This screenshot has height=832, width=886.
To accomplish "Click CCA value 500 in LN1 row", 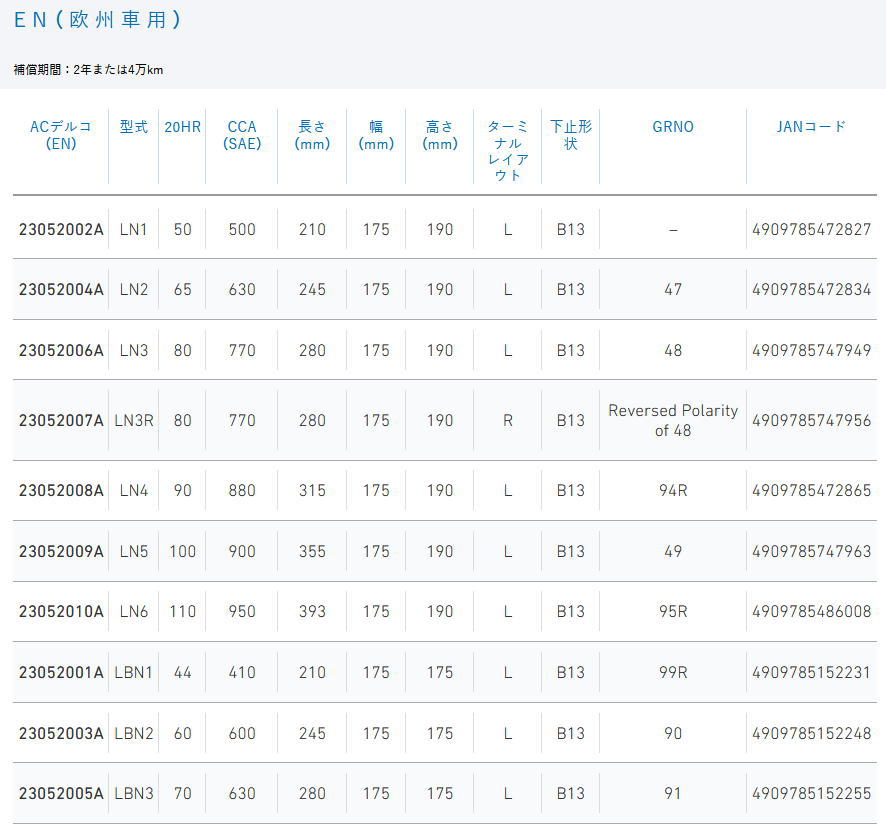I will (242, 229).
